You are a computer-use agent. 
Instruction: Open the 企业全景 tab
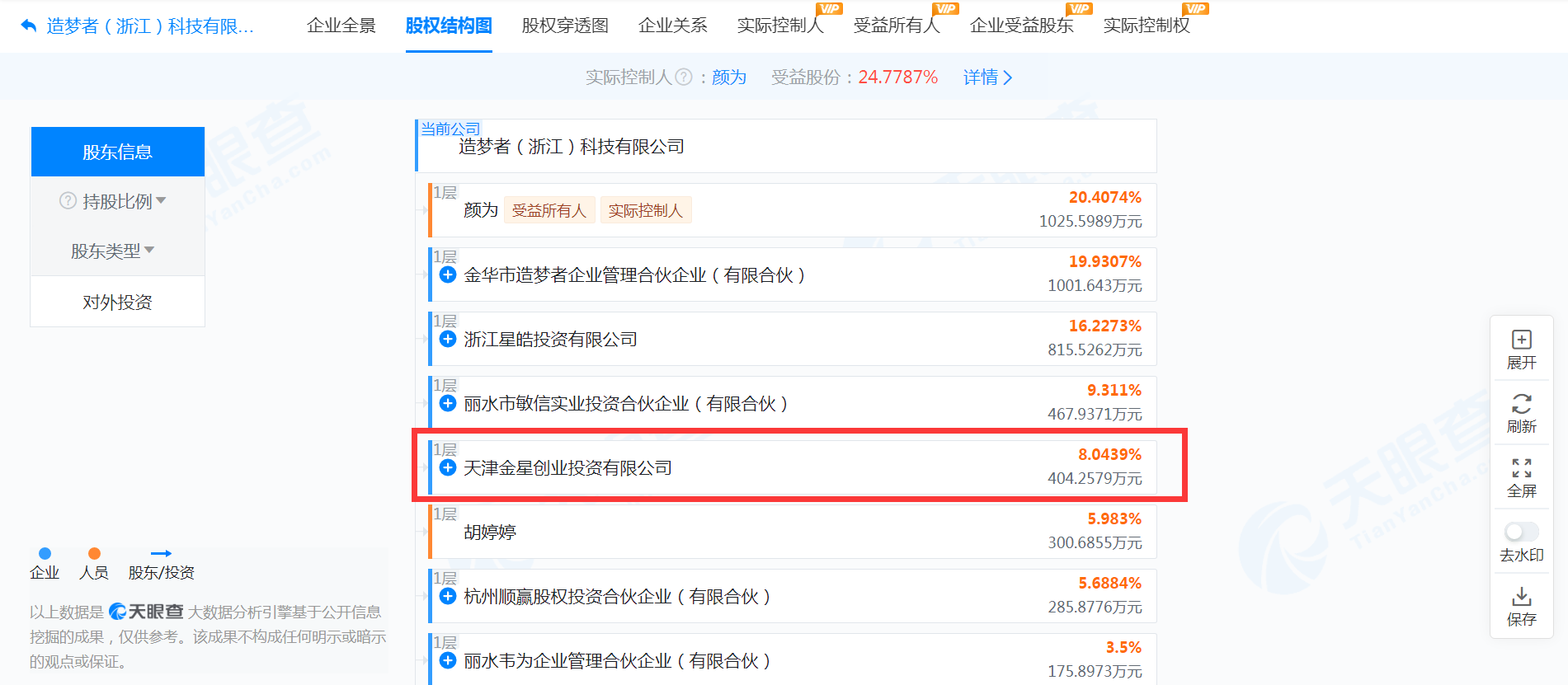pos(341,26)
